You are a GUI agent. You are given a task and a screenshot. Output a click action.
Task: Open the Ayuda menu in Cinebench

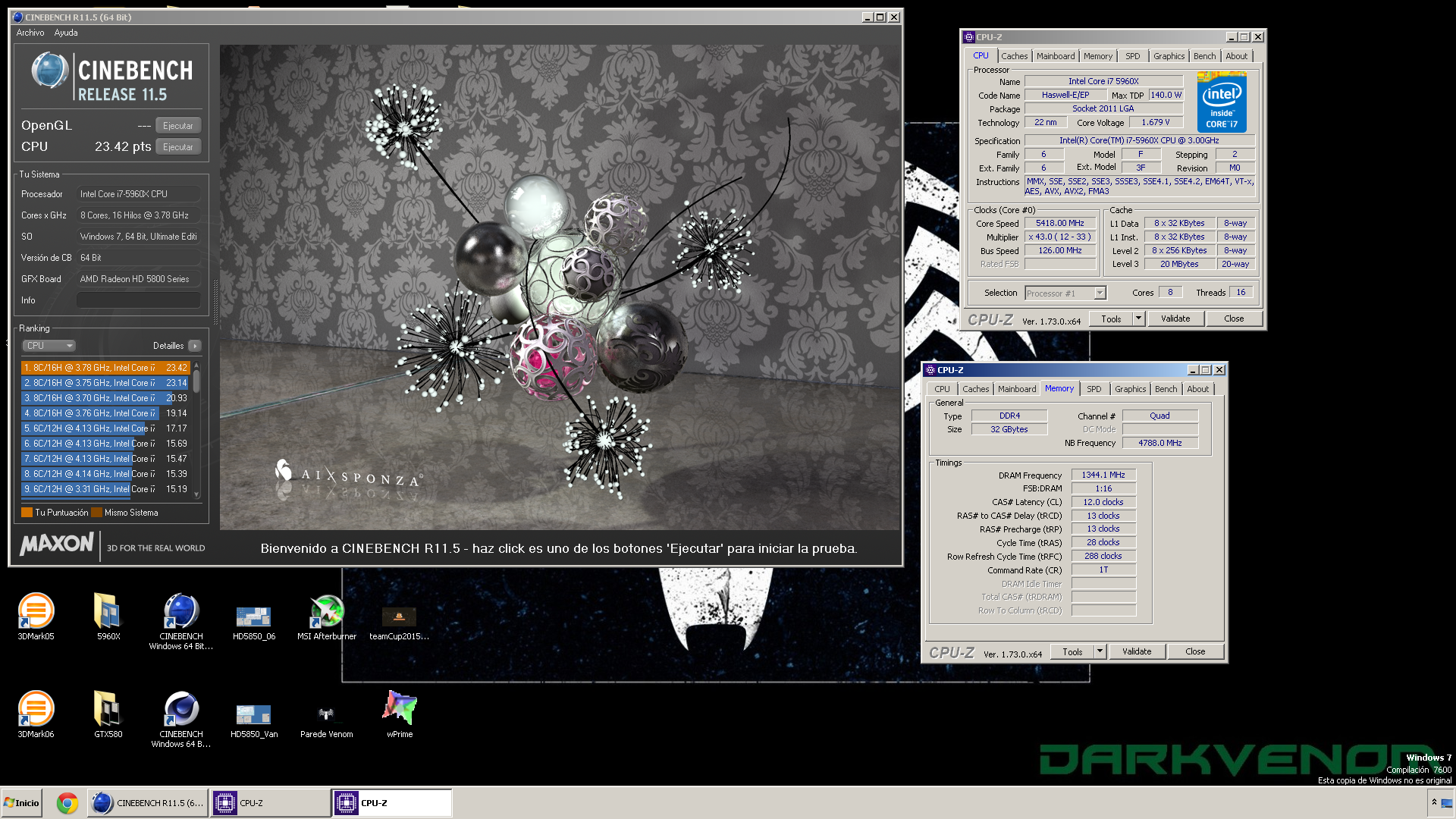click(x=66, y=33)
